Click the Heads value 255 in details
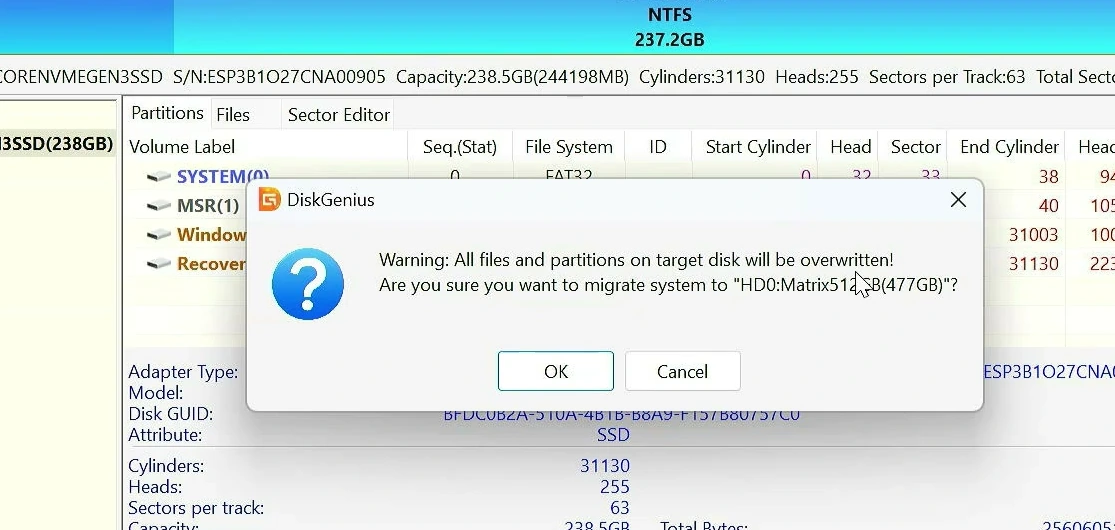 (614, 487)
